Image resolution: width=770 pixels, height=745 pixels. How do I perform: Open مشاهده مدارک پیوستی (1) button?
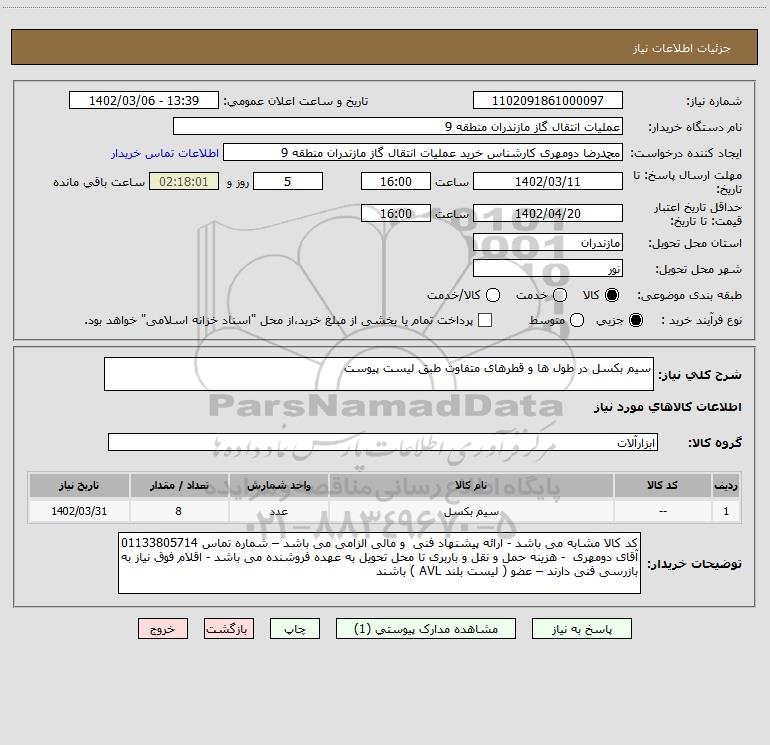pyautogui.click(x=426, y=629)
